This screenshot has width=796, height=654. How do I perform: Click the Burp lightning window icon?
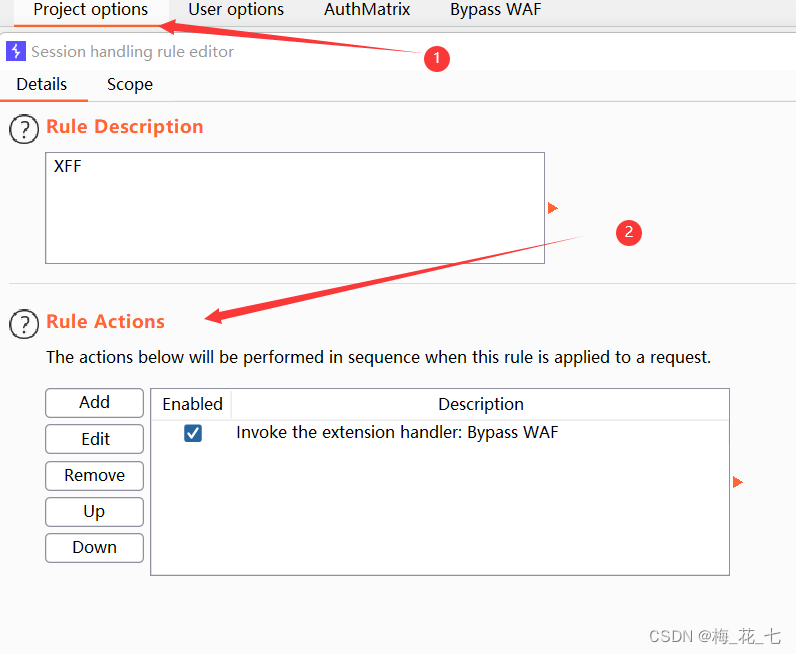(x=16, y=51)
